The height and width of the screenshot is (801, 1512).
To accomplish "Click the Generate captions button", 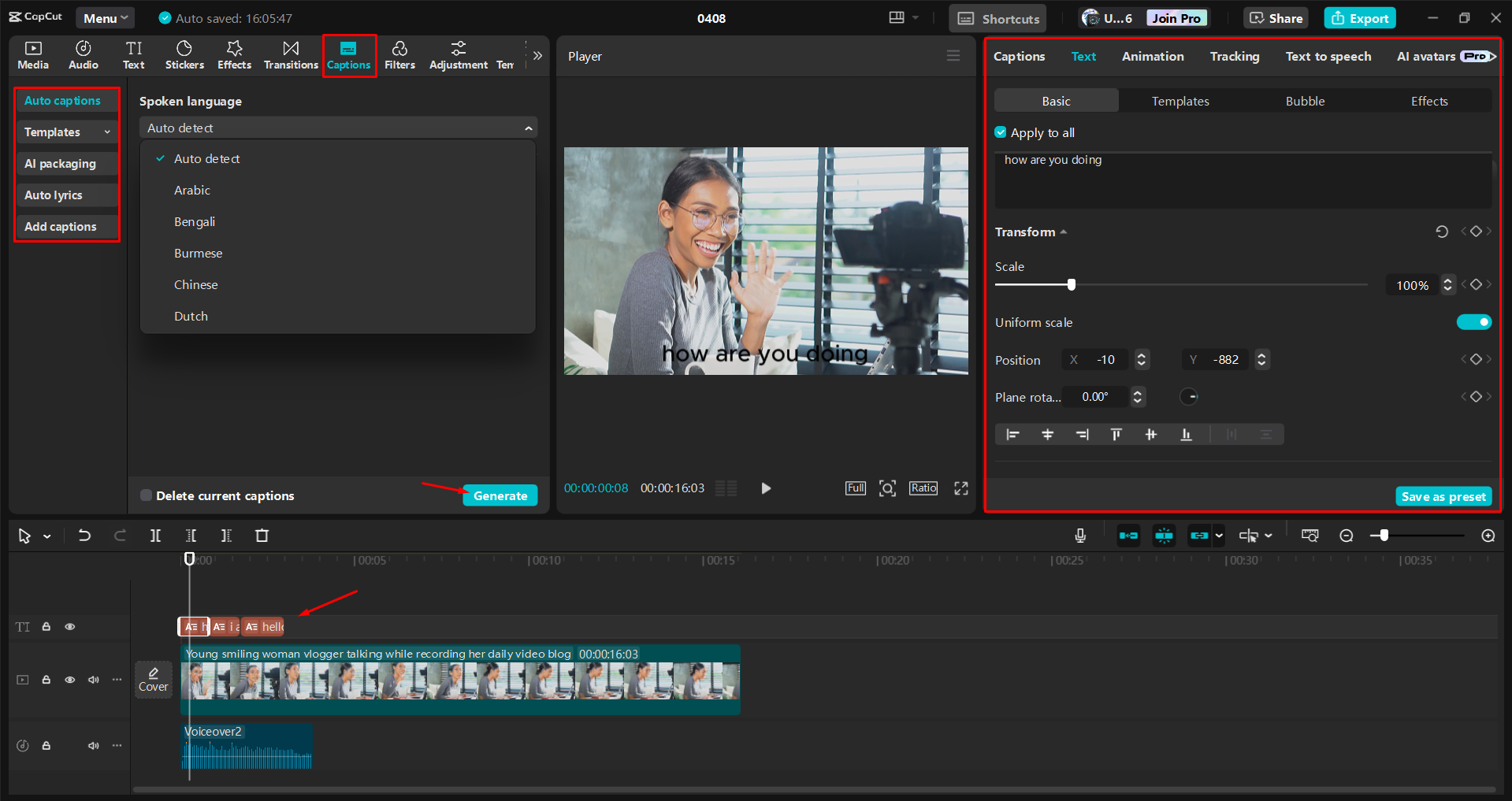I will tap(500, 495).
